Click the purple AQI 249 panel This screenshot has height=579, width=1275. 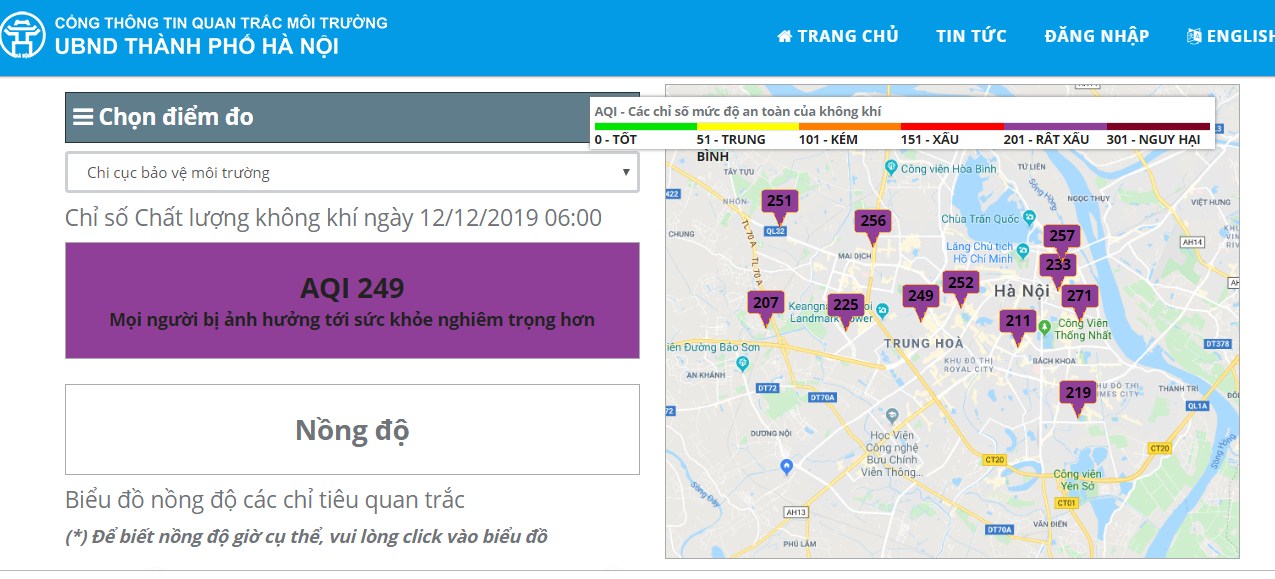click(x=352, y=300)
